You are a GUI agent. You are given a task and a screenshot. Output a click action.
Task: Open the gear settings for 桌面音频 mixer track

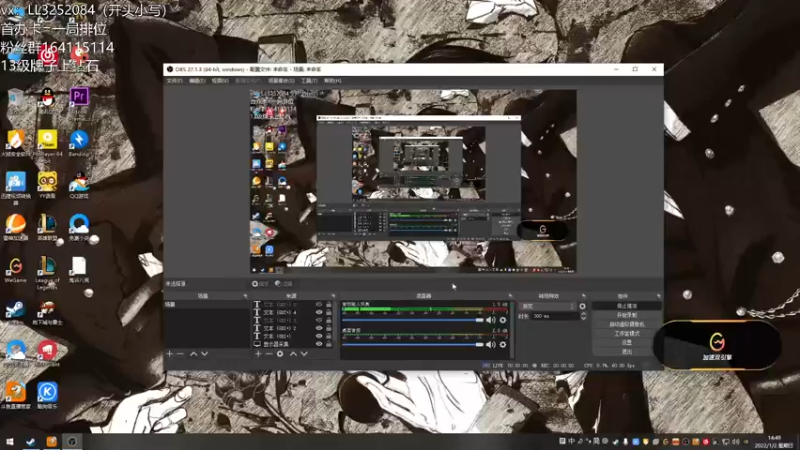pyautogui.click(x=503, y=344)
